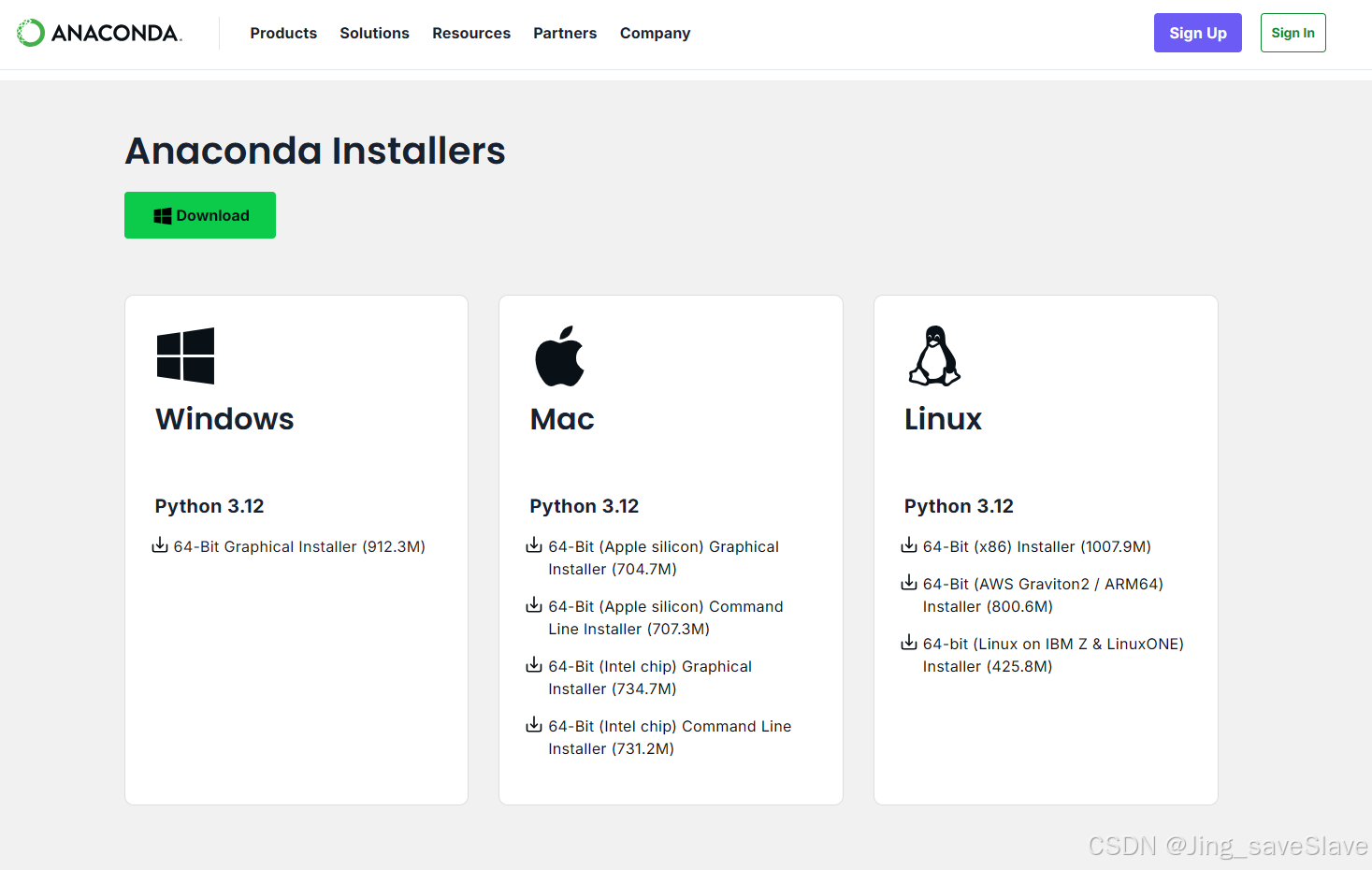Open the Solutions menu
1372x870 pixels.
coord(374,33)
